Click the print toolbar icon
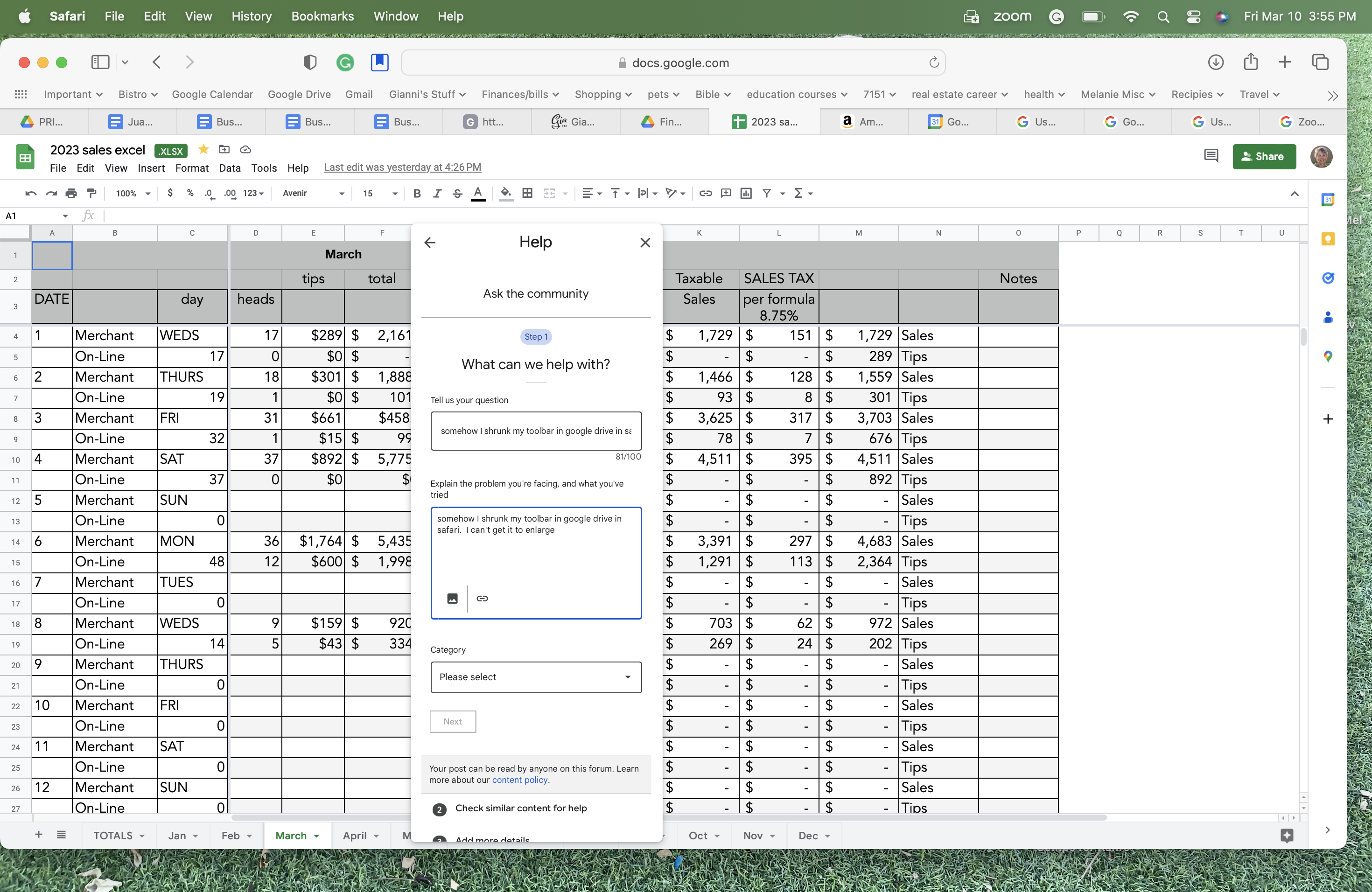 [71, 193]
